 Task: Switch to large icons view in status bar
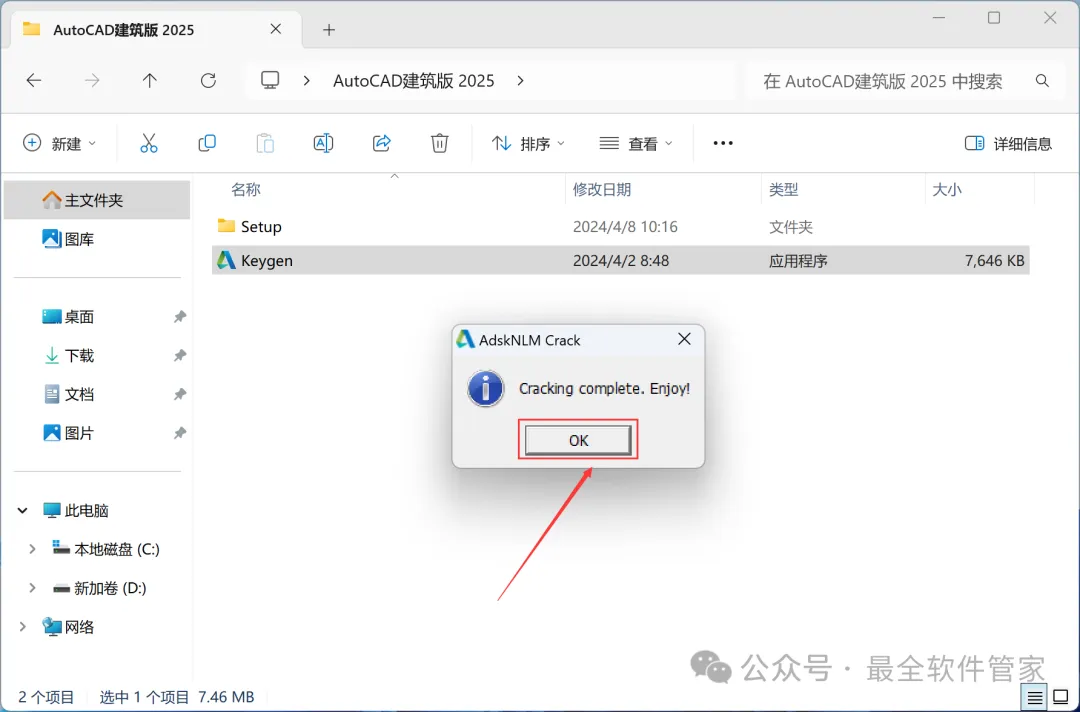[1061, 698]
